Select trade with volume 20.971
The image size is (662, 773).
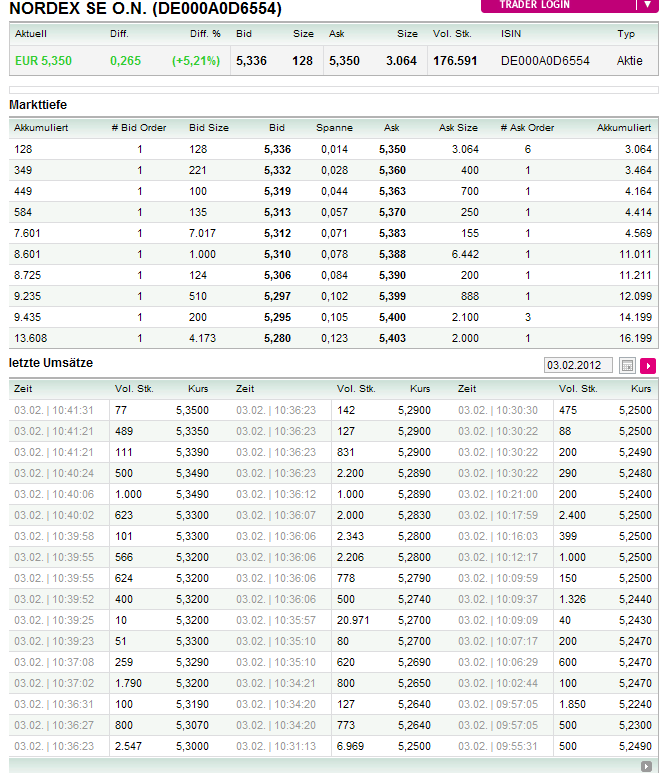pyautogui.click(x=353, y=620)
